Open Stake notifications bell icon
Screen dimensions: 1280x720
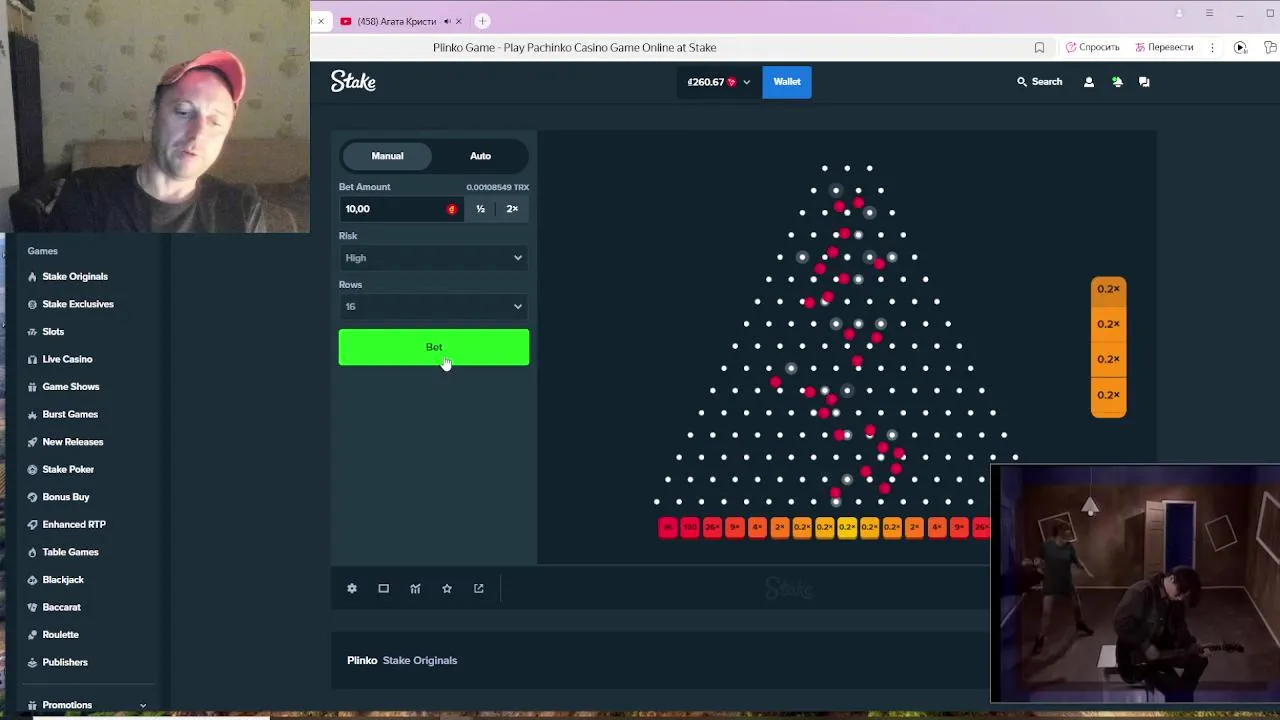1117,82
